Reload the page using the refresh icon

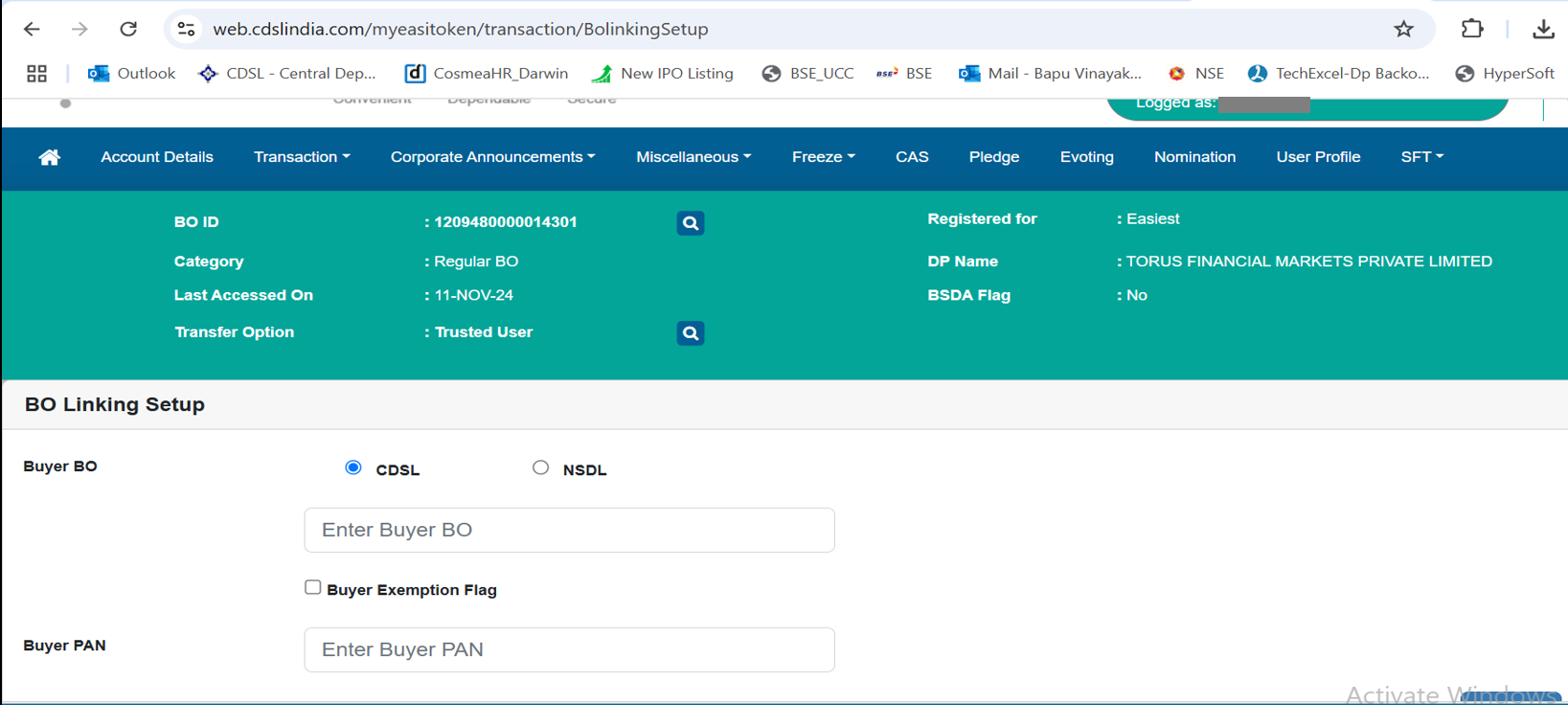pos(128,29)
